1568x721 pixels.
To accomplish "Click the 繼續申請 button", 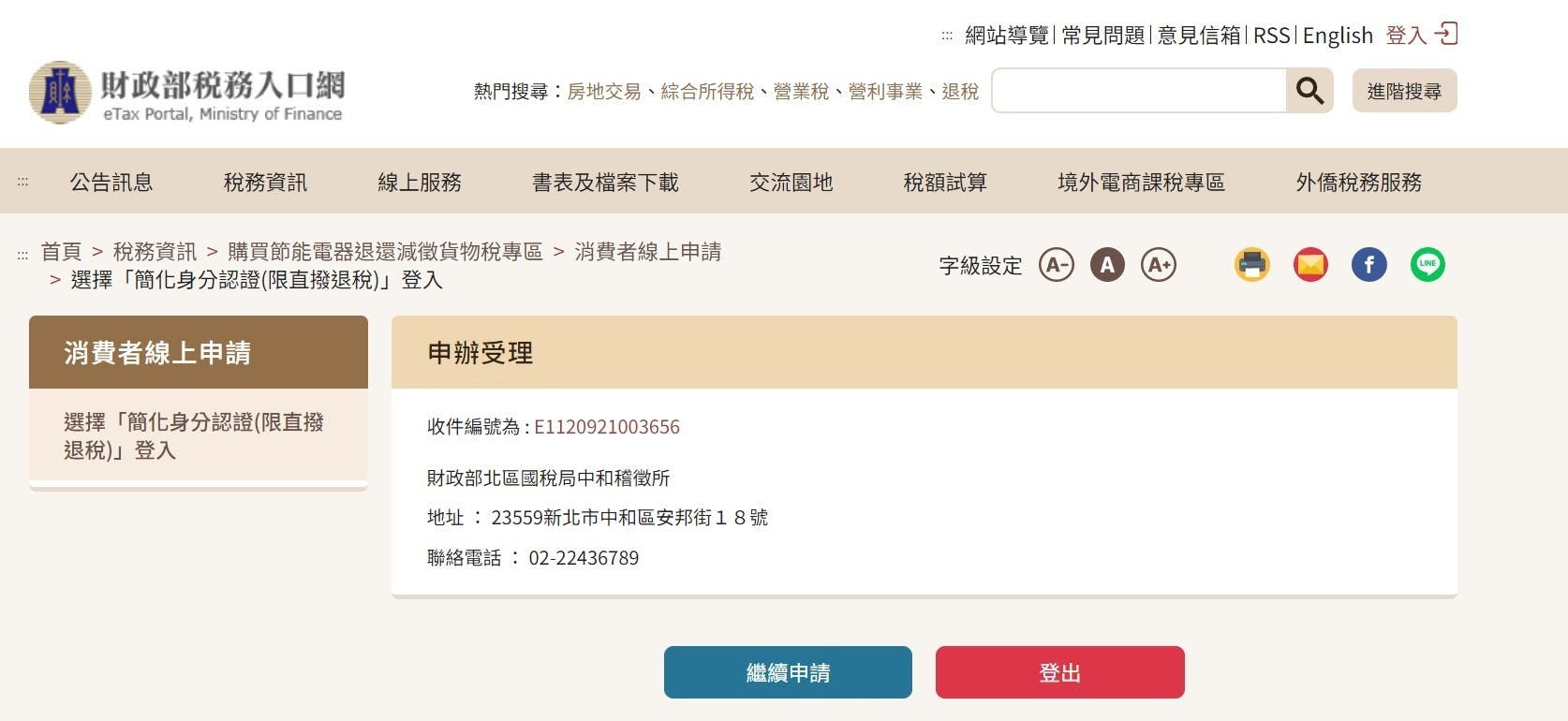I will point(788,672).
